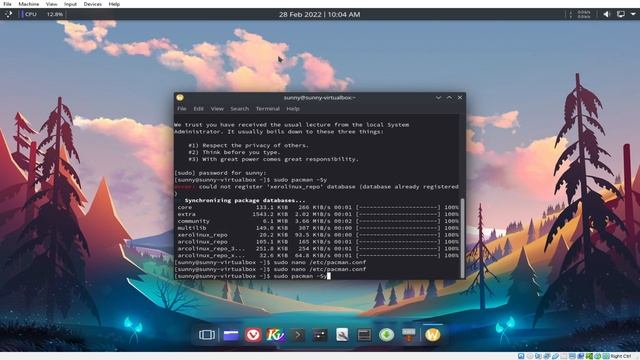Image resolution: width=640 pixels, height=360 pixels.
Task: Open the terminal prompt icon in the dock
Action: click(298, 335)
